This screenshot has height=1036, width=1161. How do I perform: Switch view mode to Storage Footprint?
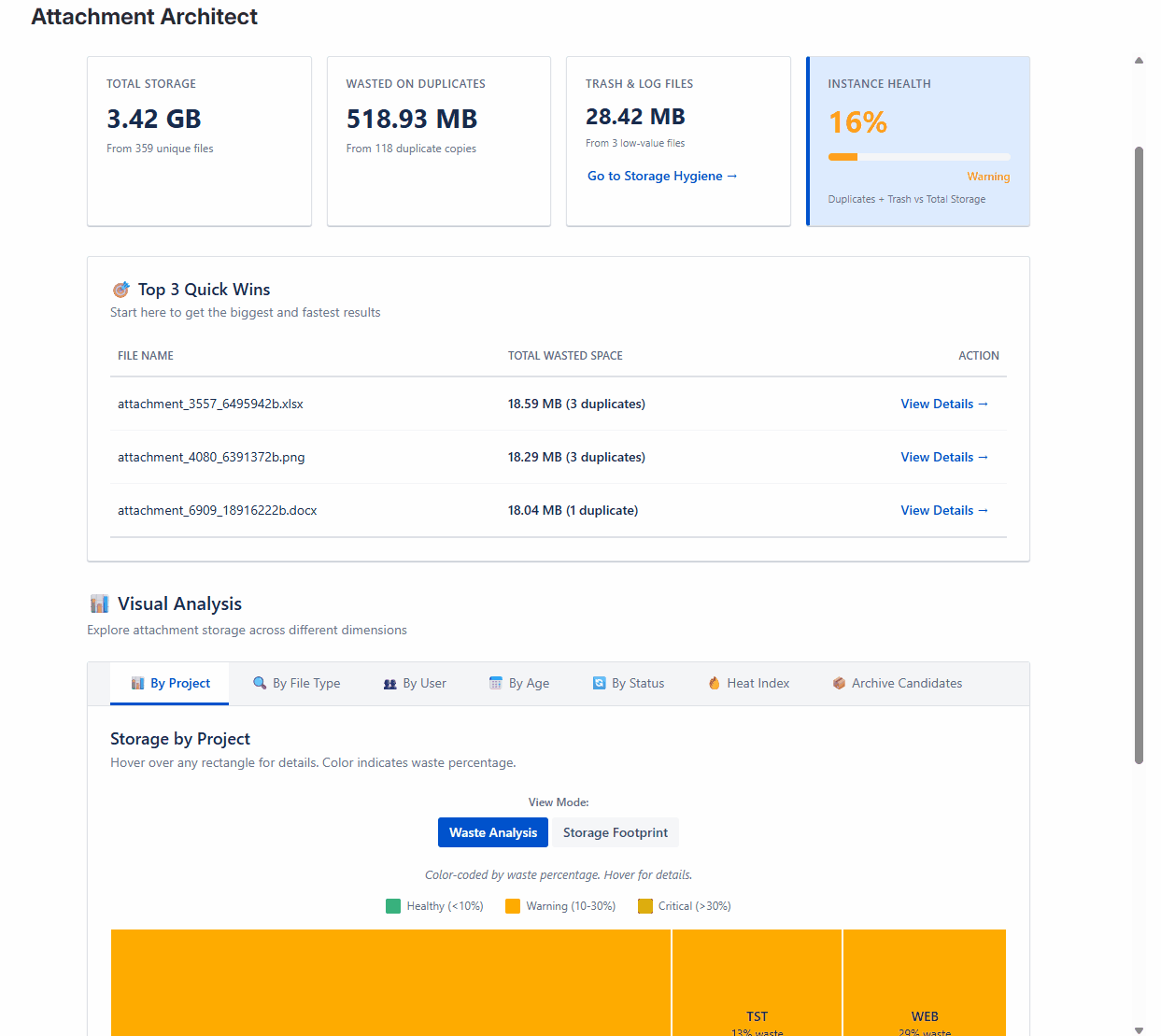[615, 832]
